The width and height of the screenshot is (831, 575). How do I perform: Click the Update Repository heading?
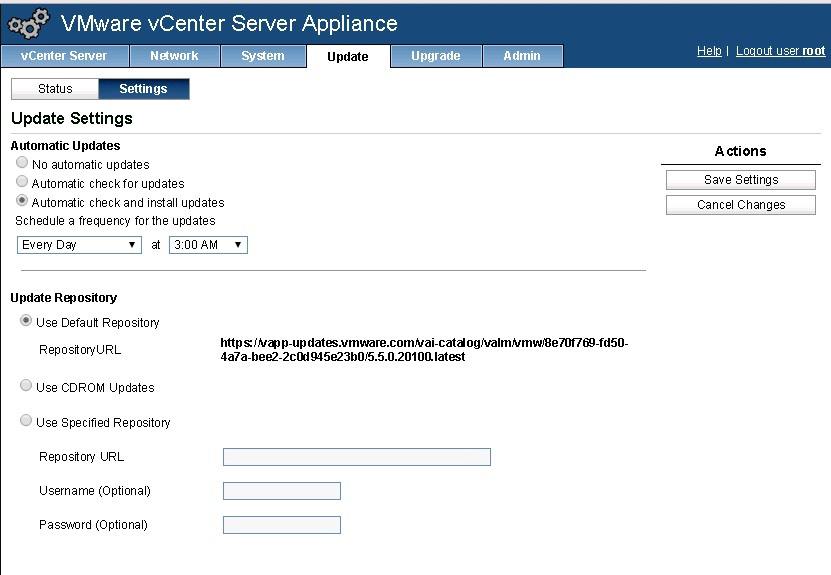tap(64, 298)
